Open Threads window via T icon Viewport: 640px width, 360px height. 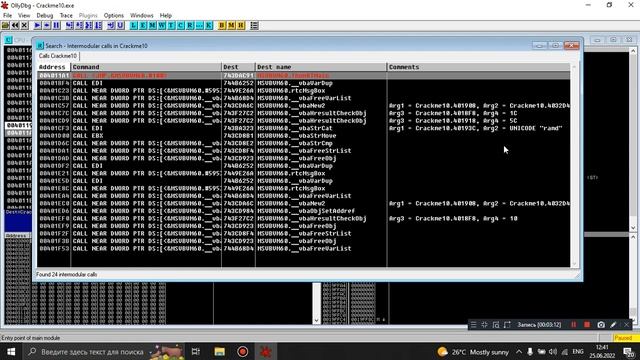171,25
